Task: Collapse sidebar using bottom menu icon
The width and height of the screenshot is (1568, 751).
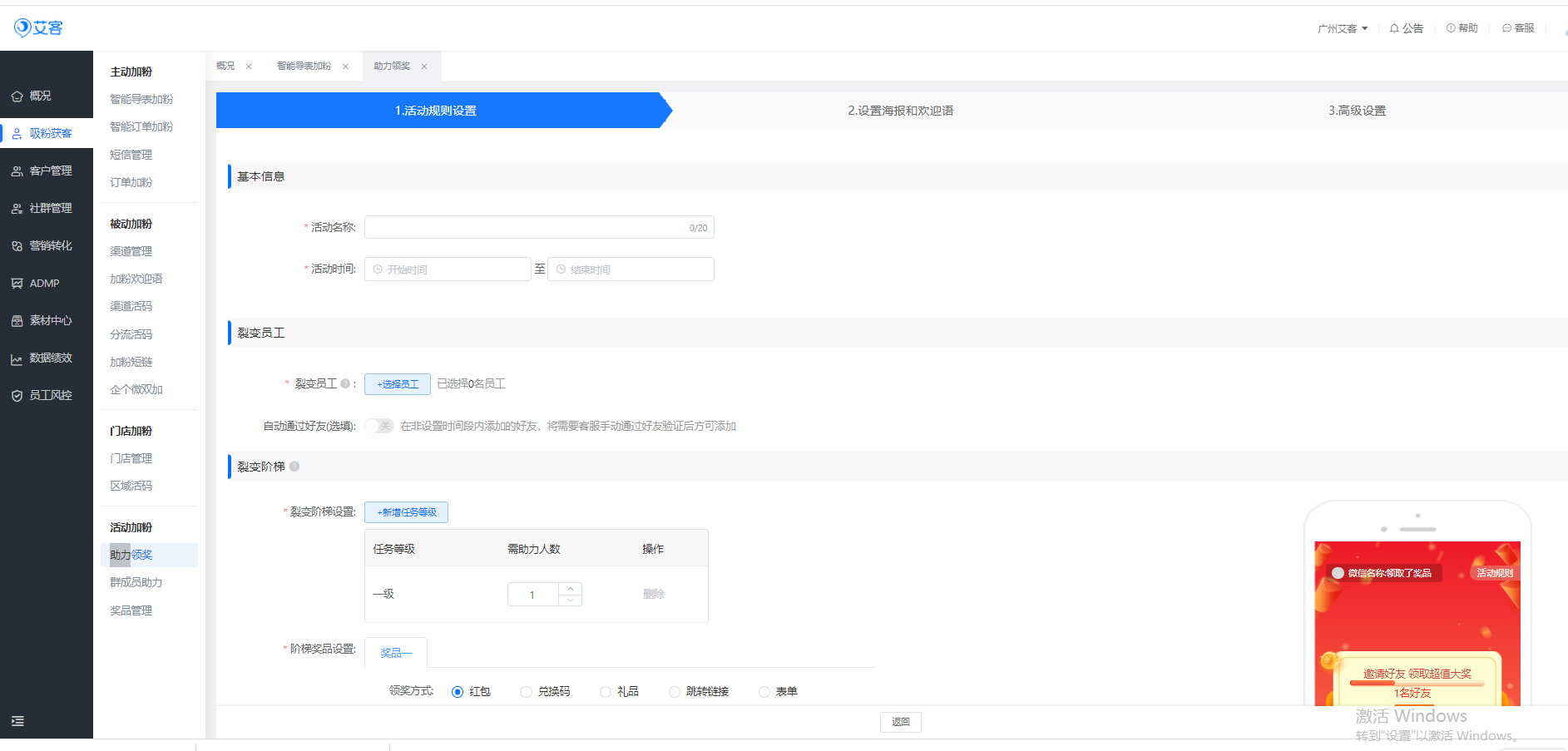Action: [x=17, y=721]
